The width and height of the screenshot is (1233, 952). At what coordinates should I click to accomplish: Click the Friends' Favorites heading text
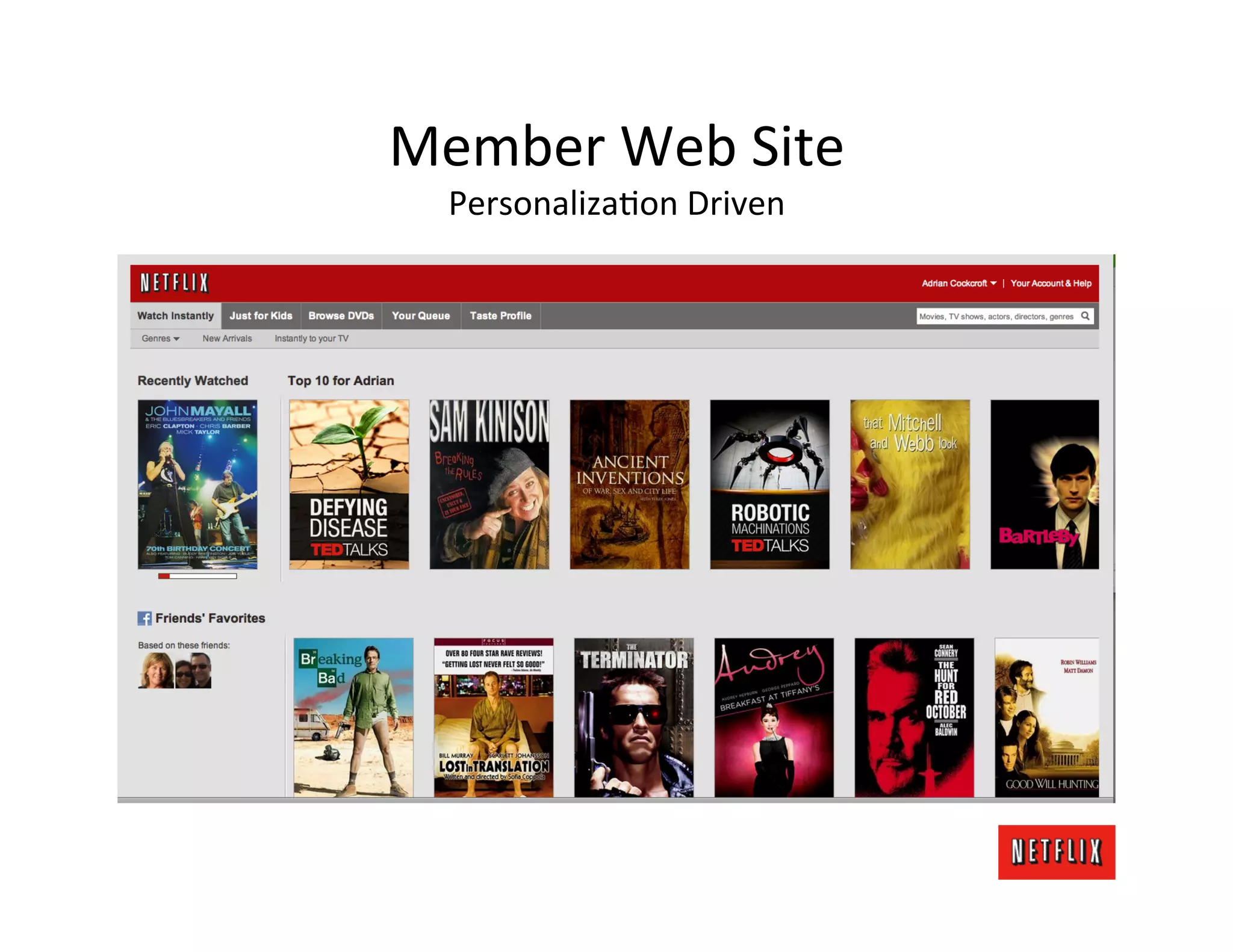coord(210,618)
